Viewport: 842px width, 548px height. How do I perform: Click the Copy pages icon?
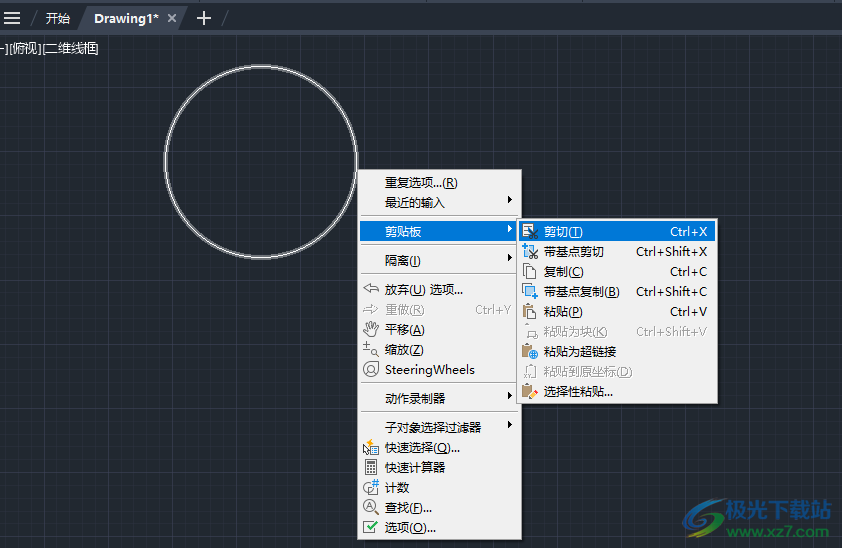point(530,272)
